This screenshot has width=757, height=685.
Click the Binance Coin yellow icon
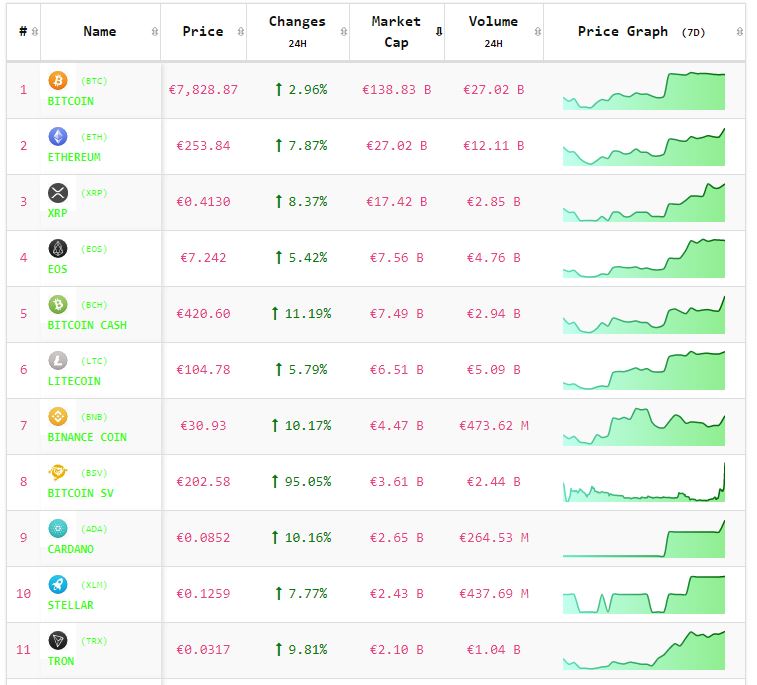pyautogui.click(x=58, y=417)
